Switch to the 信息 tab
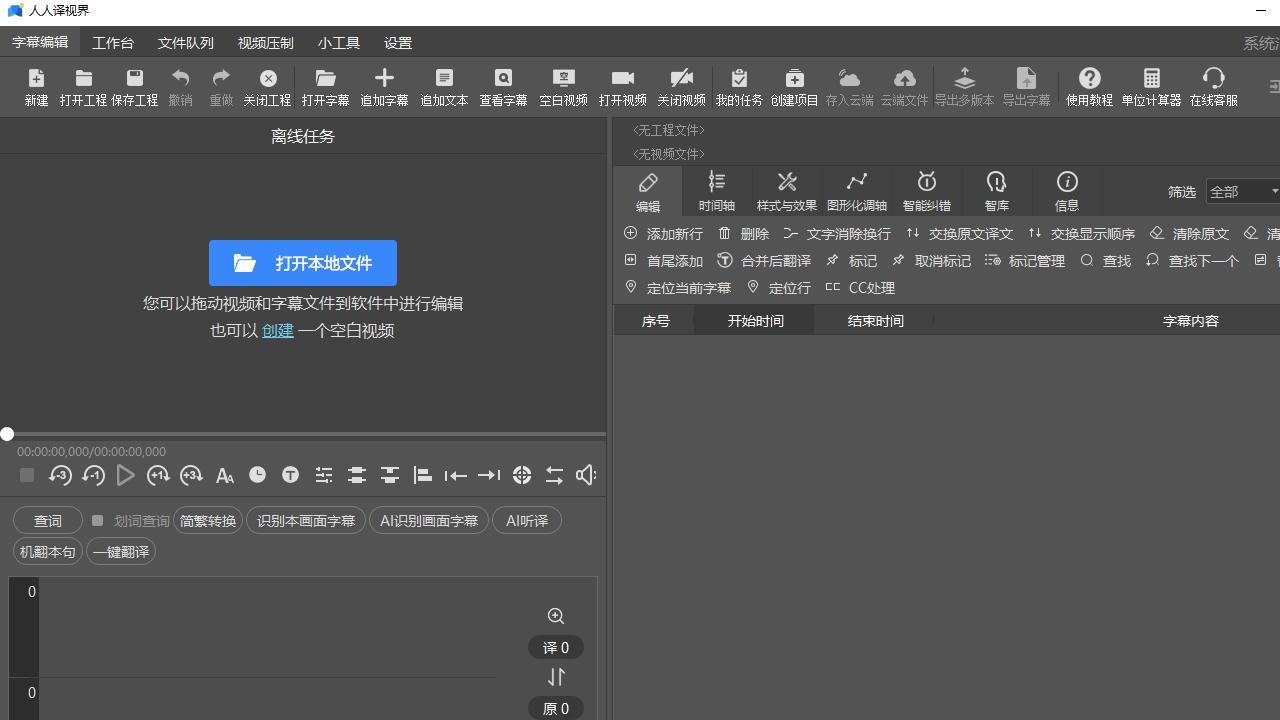 point(1067,191)
